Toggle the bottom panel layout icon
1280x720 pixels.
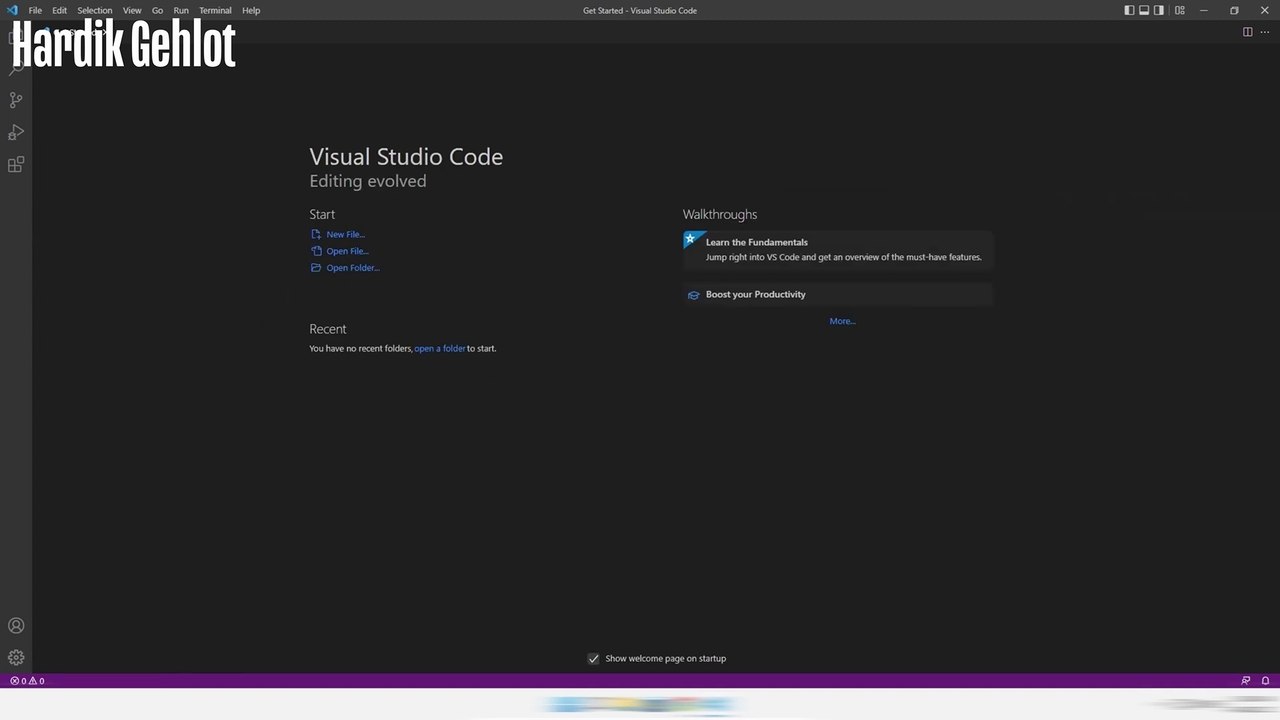point(1144,10)
